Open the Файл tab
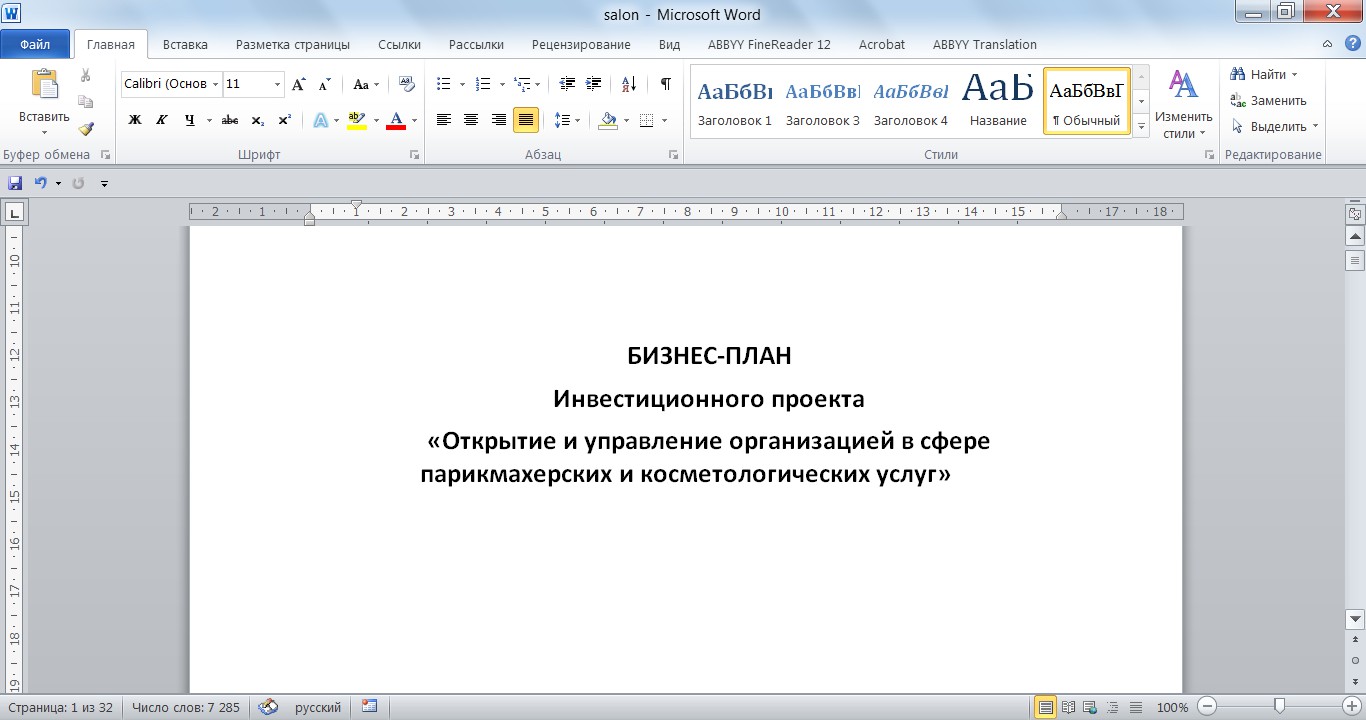 click(35, 44)
